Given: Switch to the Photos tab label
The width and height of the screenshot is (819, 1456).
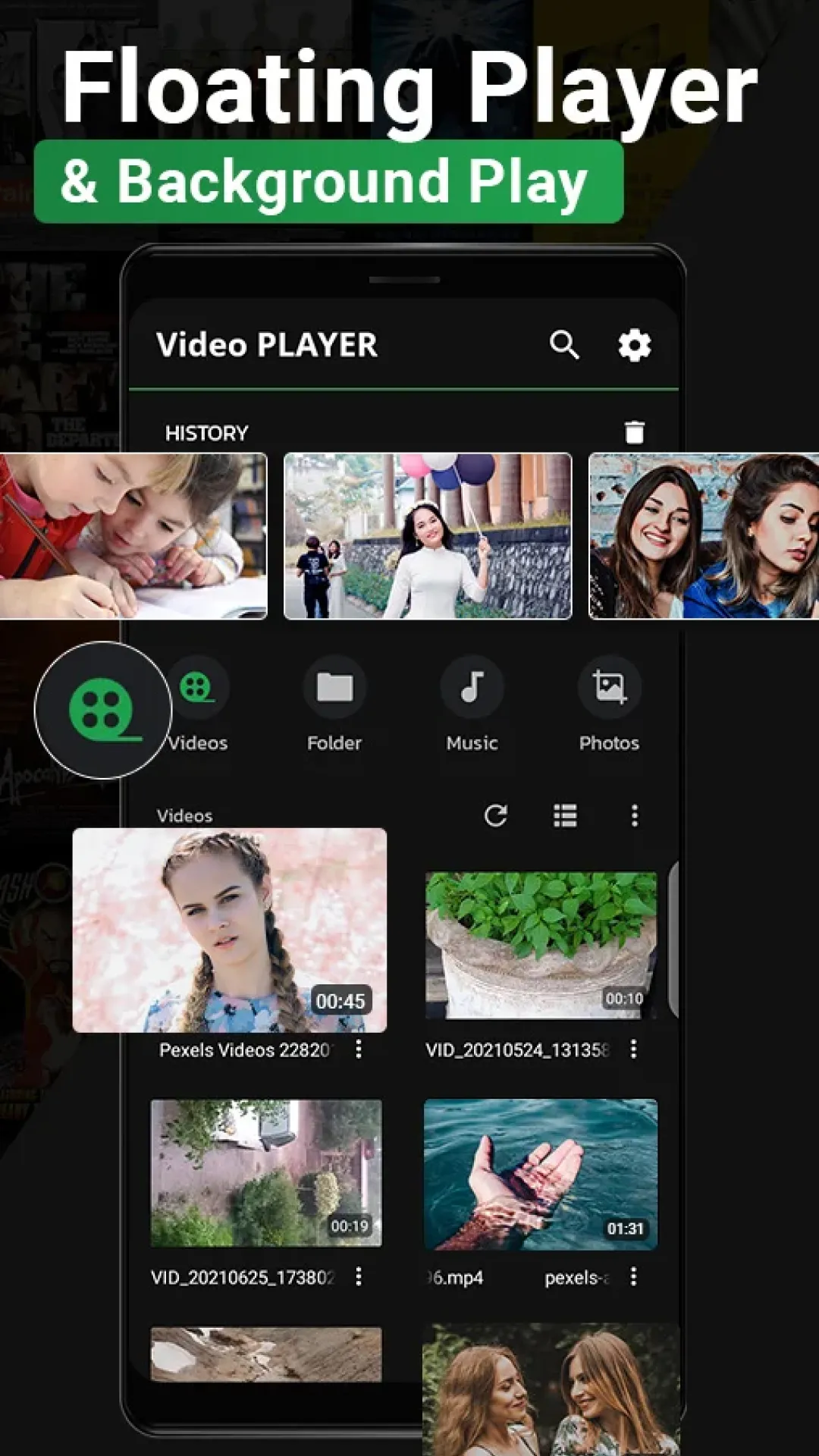Looking at the screenshot, I should (x=609, y=743).
